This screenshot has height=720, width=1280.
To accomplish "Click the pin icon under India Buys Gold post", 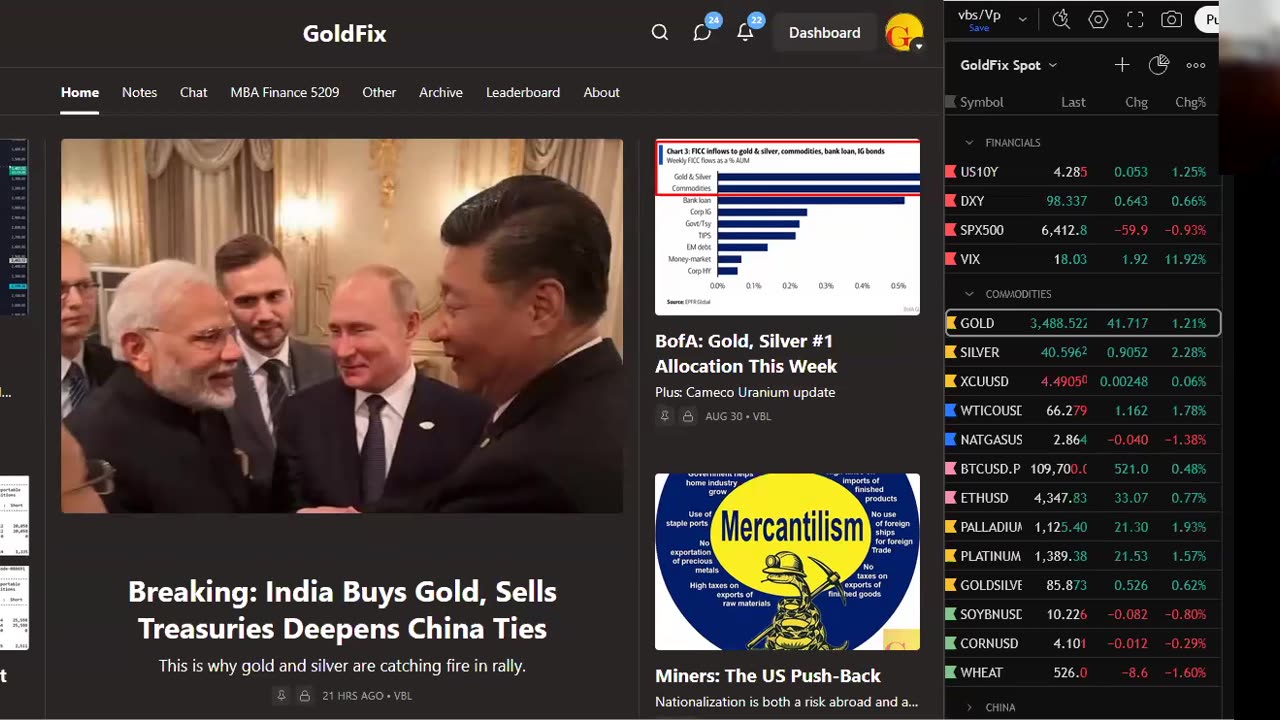I will (x=281, y=696).
